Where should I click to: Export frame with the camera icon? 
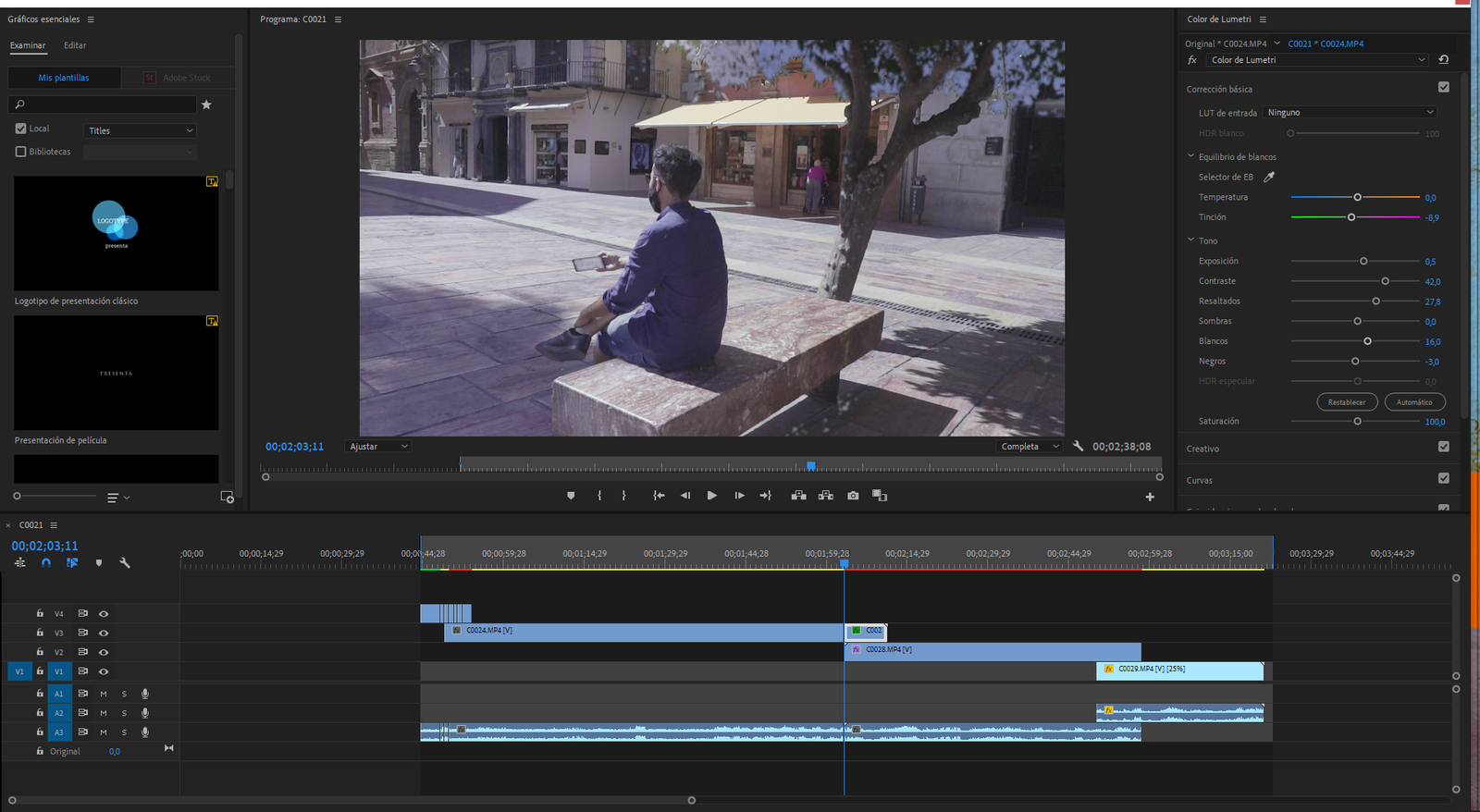(x=853, y=496)
